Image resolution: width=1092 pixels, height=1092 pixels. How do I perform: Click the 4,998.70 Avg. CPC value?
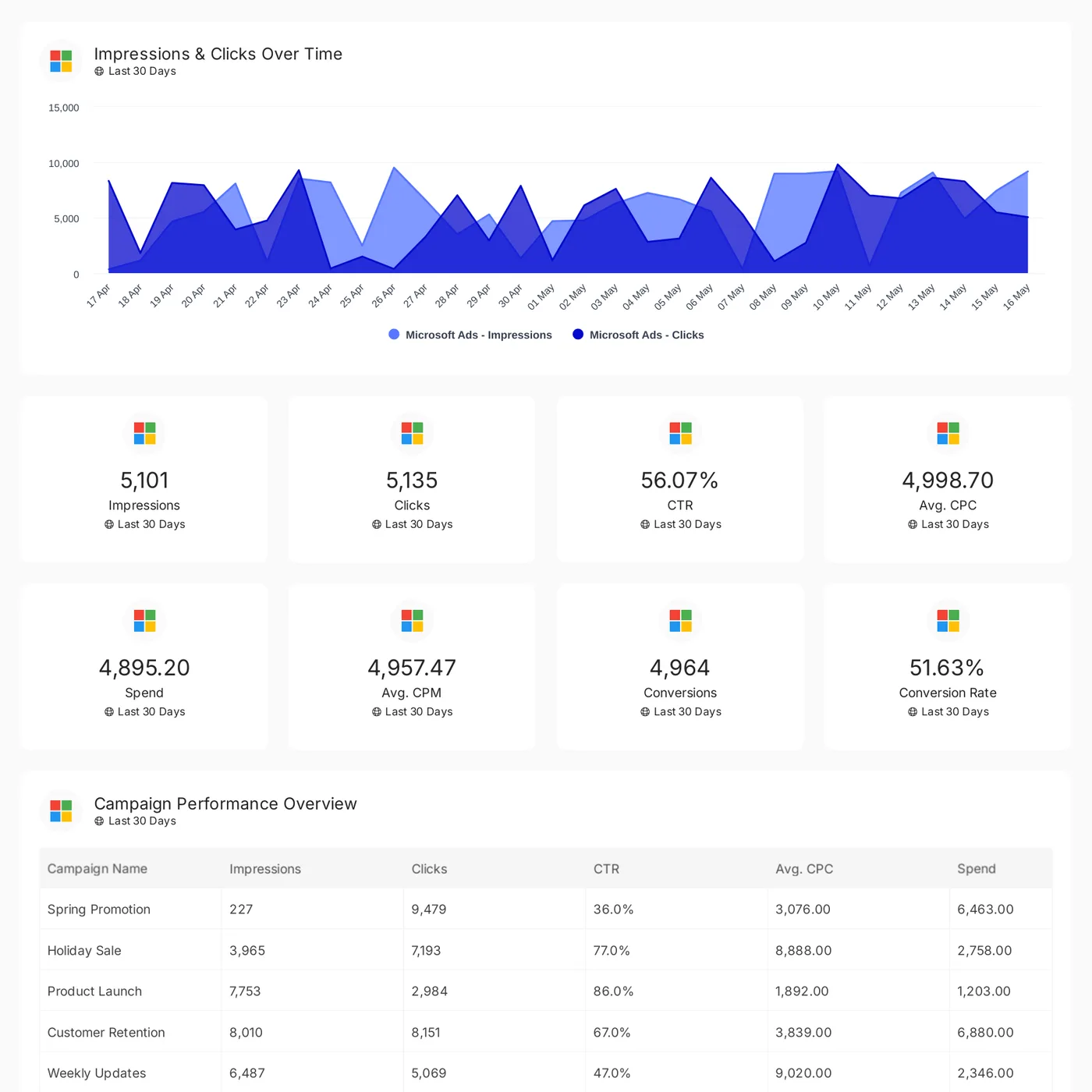[948, 480]
